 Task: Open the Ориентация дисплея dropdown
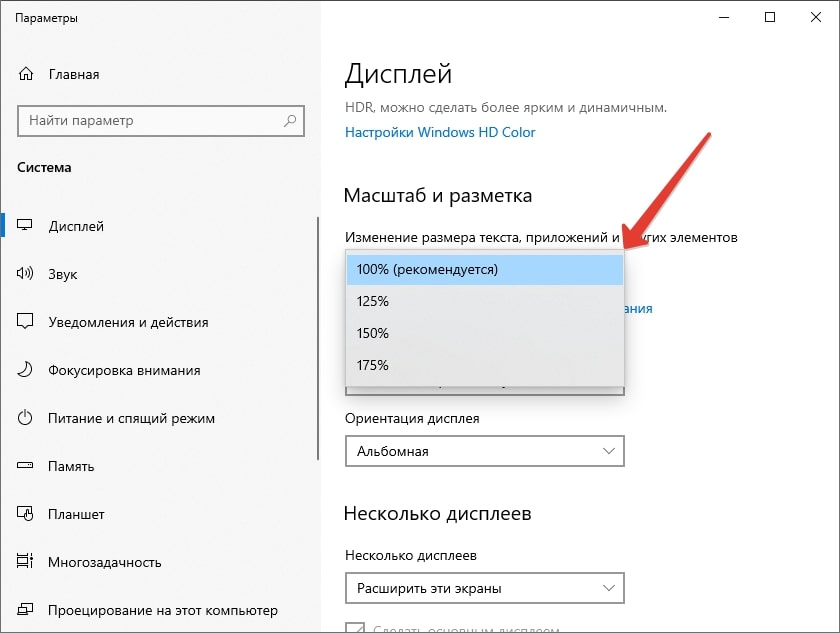[484, 451]
